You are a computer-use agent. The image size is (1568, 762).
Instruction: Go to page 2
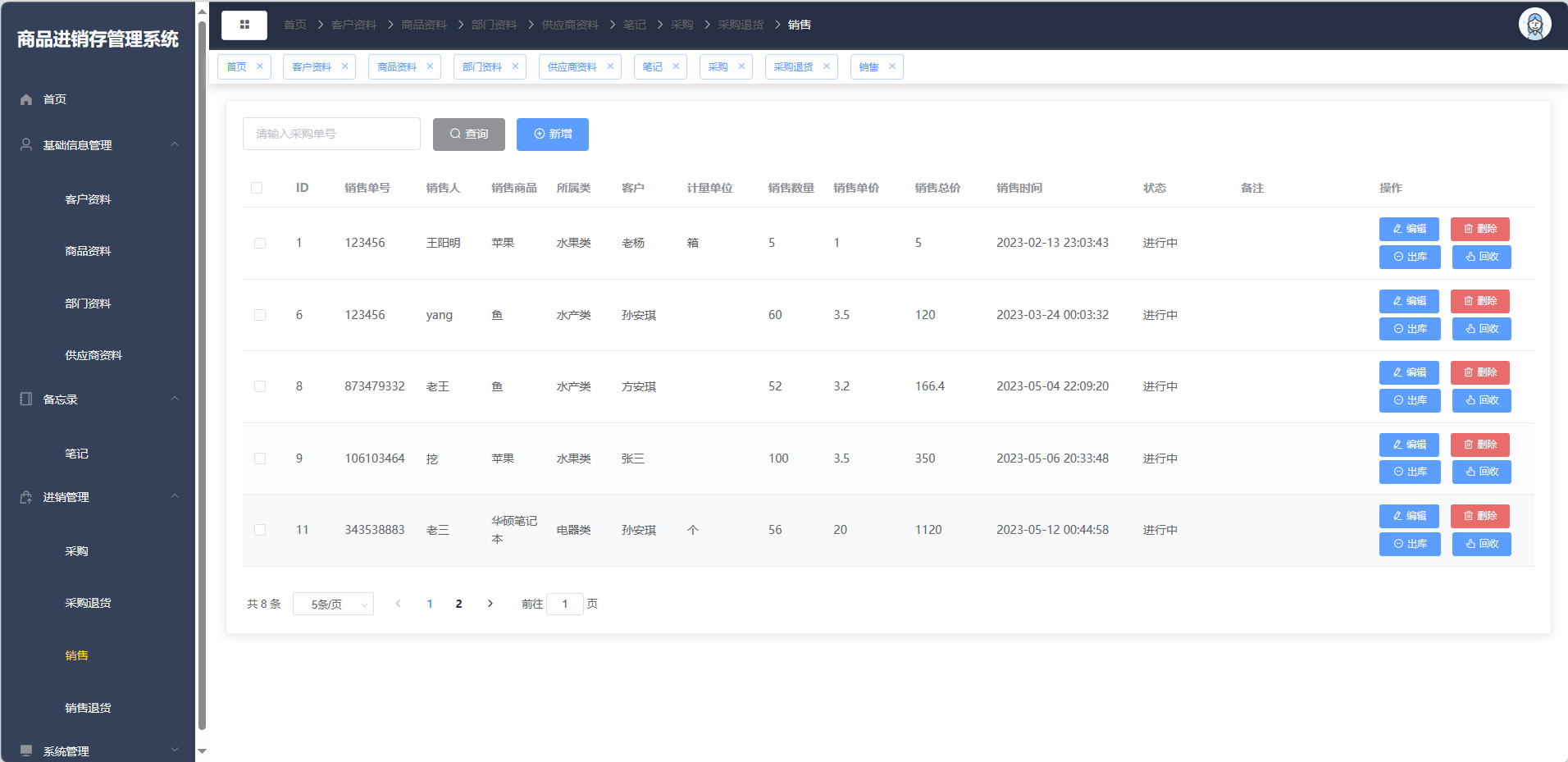click(x=458, y=604)
